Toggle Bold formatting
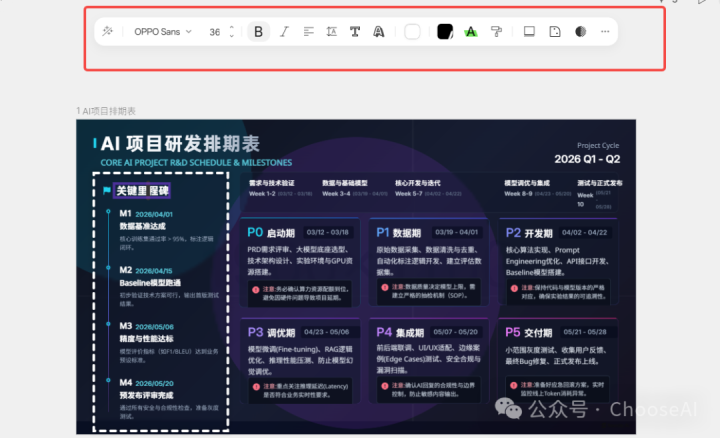The image size is (720, 438). coord(259,32)
